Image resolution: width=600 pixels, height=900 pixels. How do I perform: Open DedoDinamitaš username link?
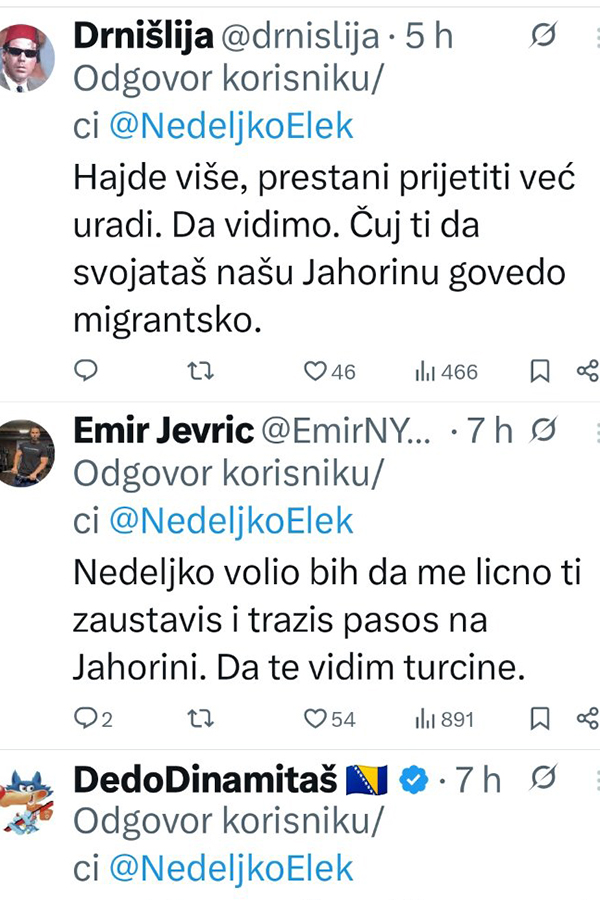(x=205, y=780)
